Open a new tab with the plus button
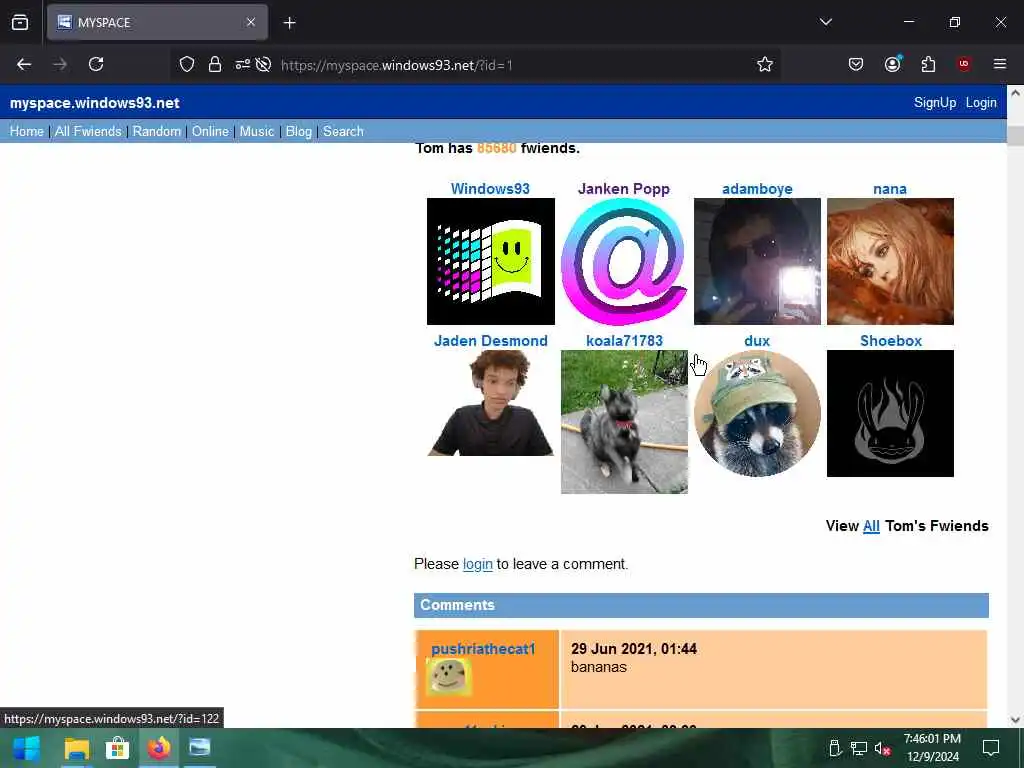This screenshot has height=768, width=1024. click(289, 23)
